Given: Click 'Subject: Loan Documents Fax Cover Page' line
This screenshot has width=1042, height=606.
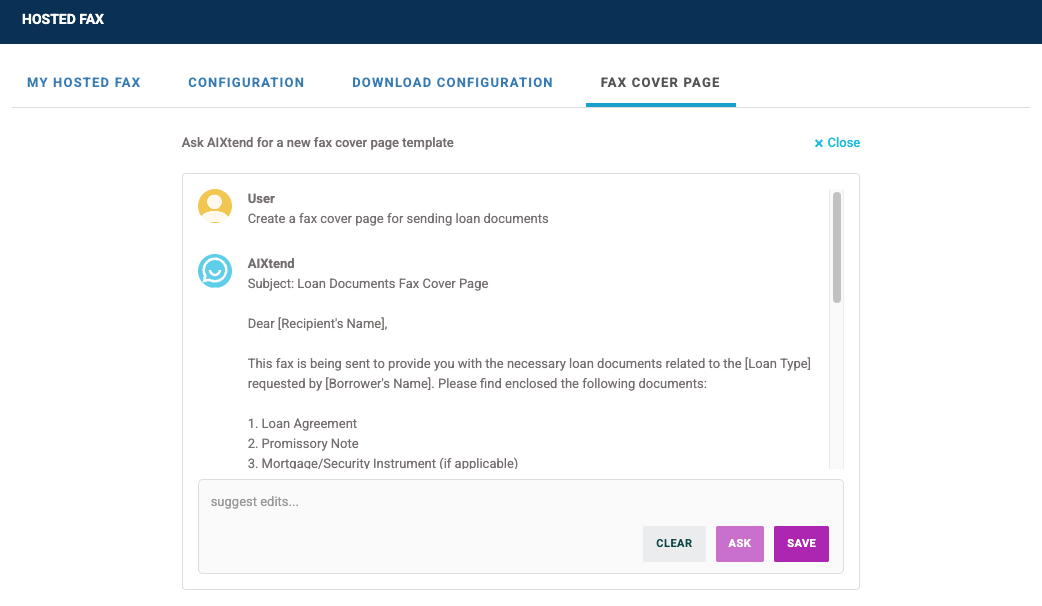Looking at the screenshot, I should click(368, 284).
